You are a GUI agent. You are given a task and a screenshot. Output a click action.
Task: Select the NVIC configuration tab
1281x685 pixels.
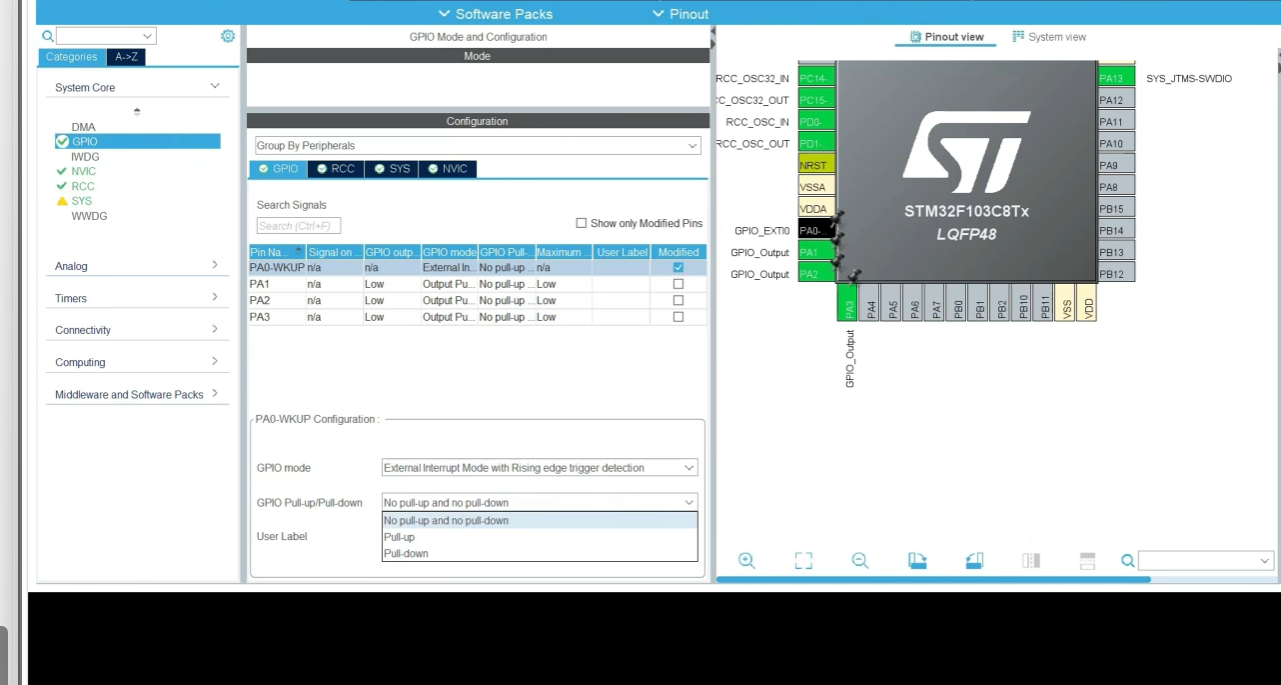448,169
